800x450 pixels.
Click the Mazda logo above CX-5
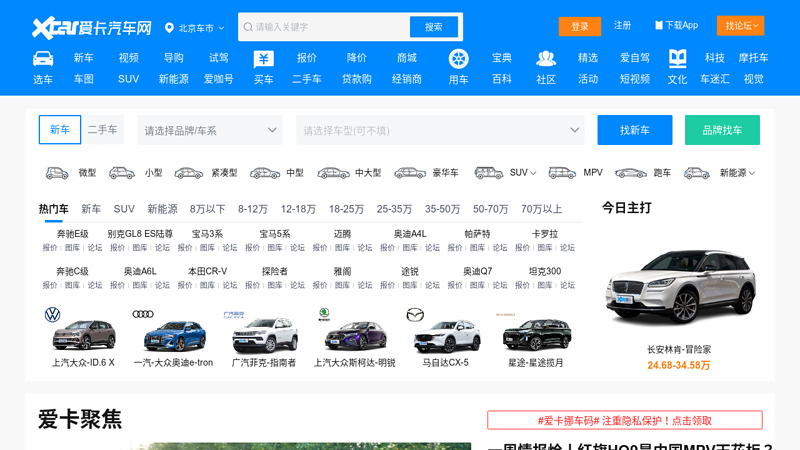[415, 315]
